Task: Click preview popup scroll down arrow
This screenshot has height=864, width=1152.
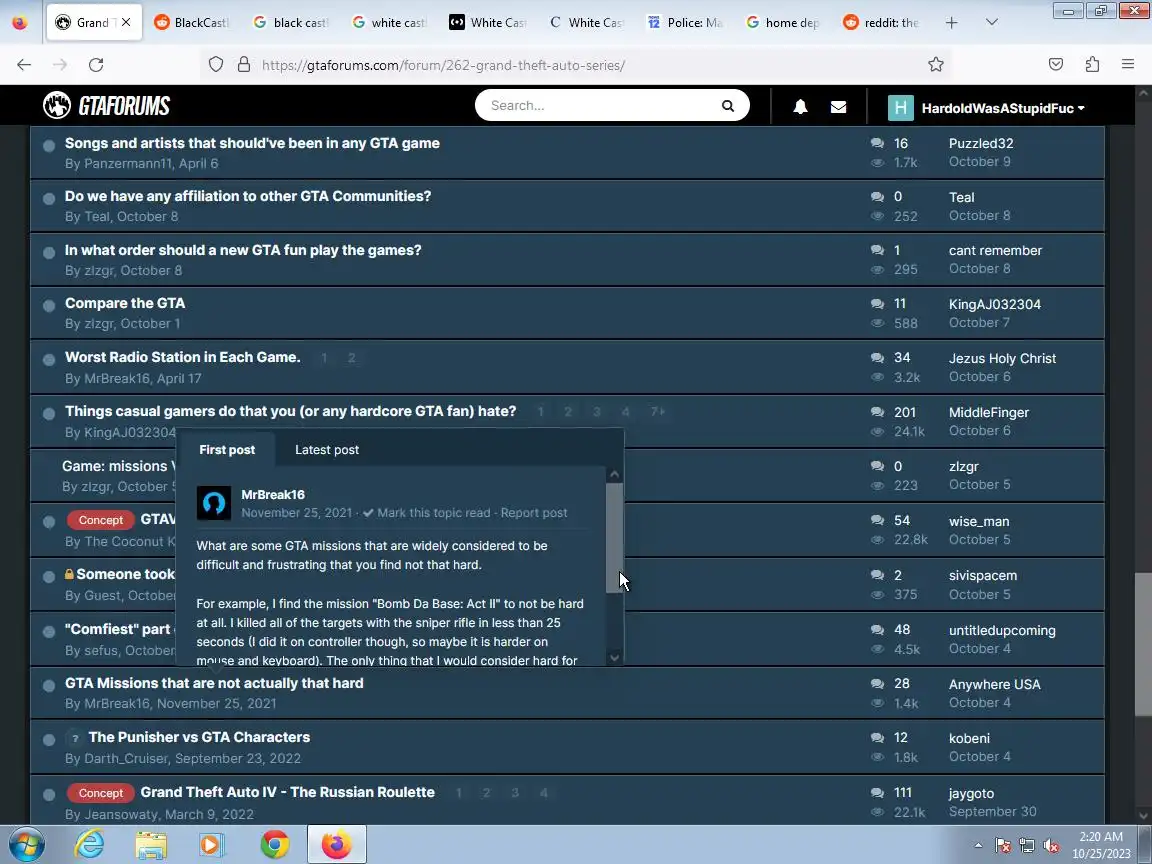Action: [x=615, y=658]
